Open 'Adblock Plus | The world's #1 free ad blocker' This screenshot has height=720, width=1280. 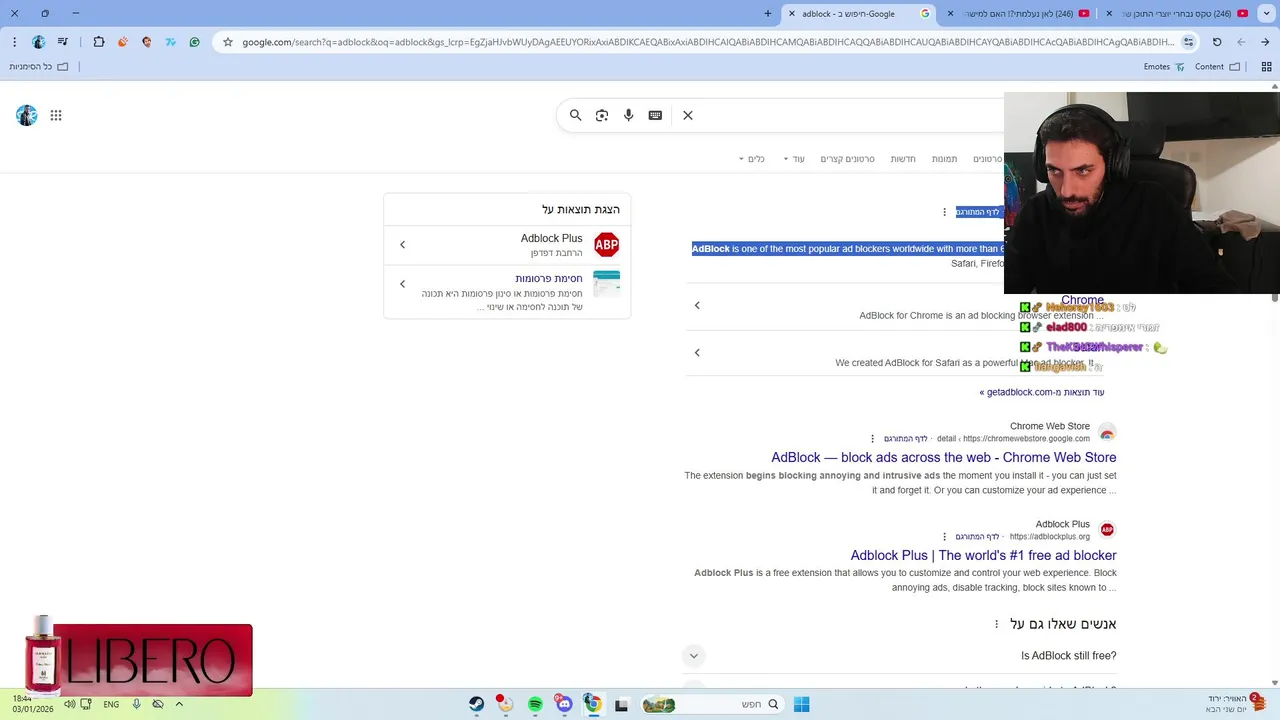(x=983, y=556)
